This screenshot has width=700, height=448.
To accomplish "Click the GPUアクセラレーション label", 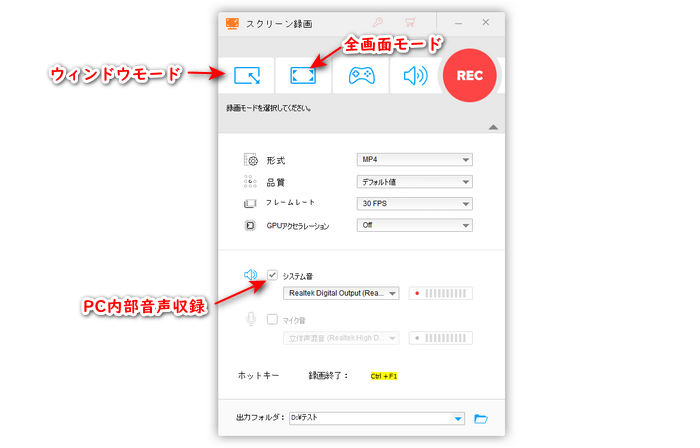I will coord(298,226).
